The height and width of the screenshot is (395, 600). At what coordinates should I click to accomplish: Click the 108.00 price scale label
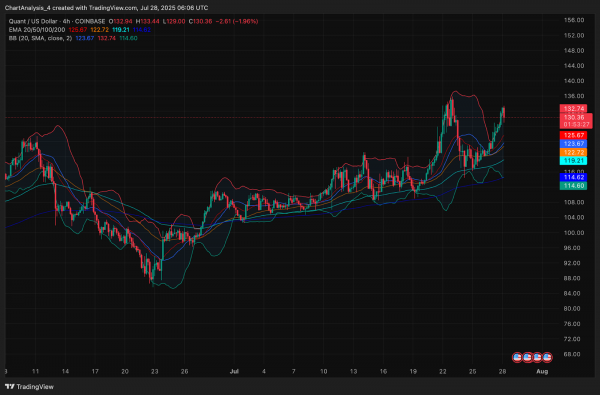(x=574, y=202)
